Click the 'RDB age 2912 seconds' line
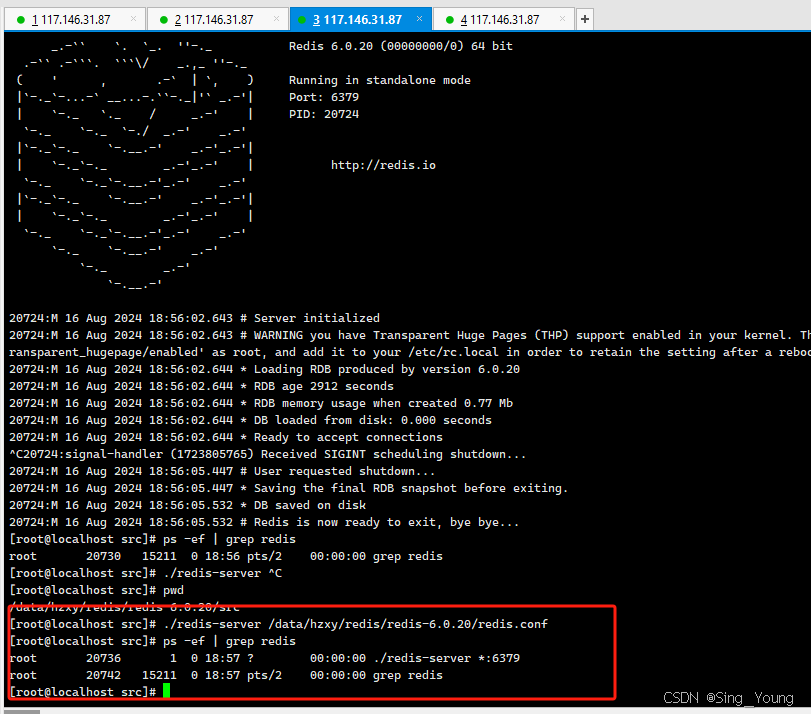 tap(201, 386)
